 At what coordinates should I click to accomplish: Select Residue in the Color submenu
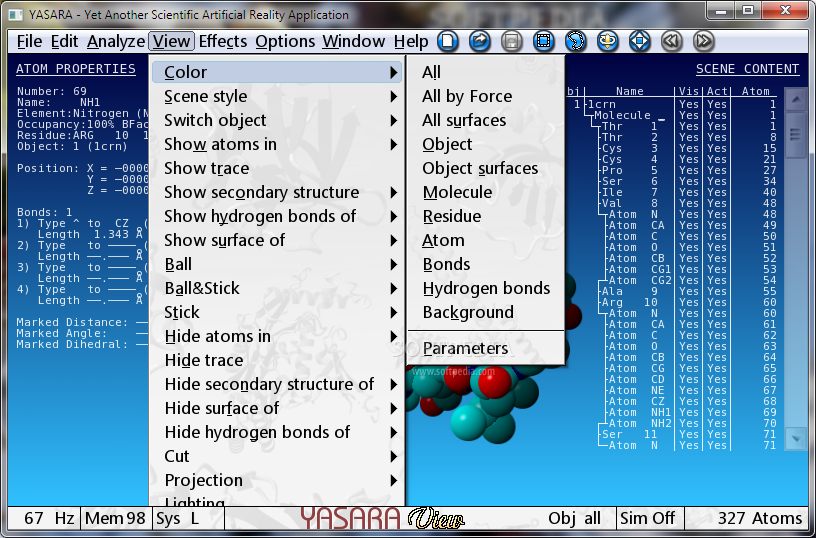(486, 216)
